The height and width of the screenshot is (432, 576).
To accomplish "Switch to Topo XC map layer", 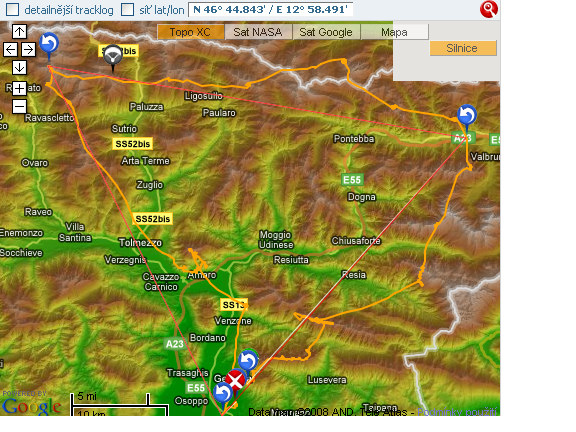I will coord(190,32).
